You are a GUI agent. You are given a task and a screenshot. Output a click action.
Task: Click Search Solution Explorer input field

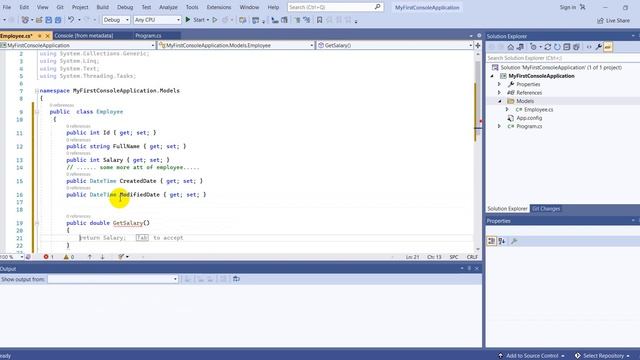pos(563,58)
